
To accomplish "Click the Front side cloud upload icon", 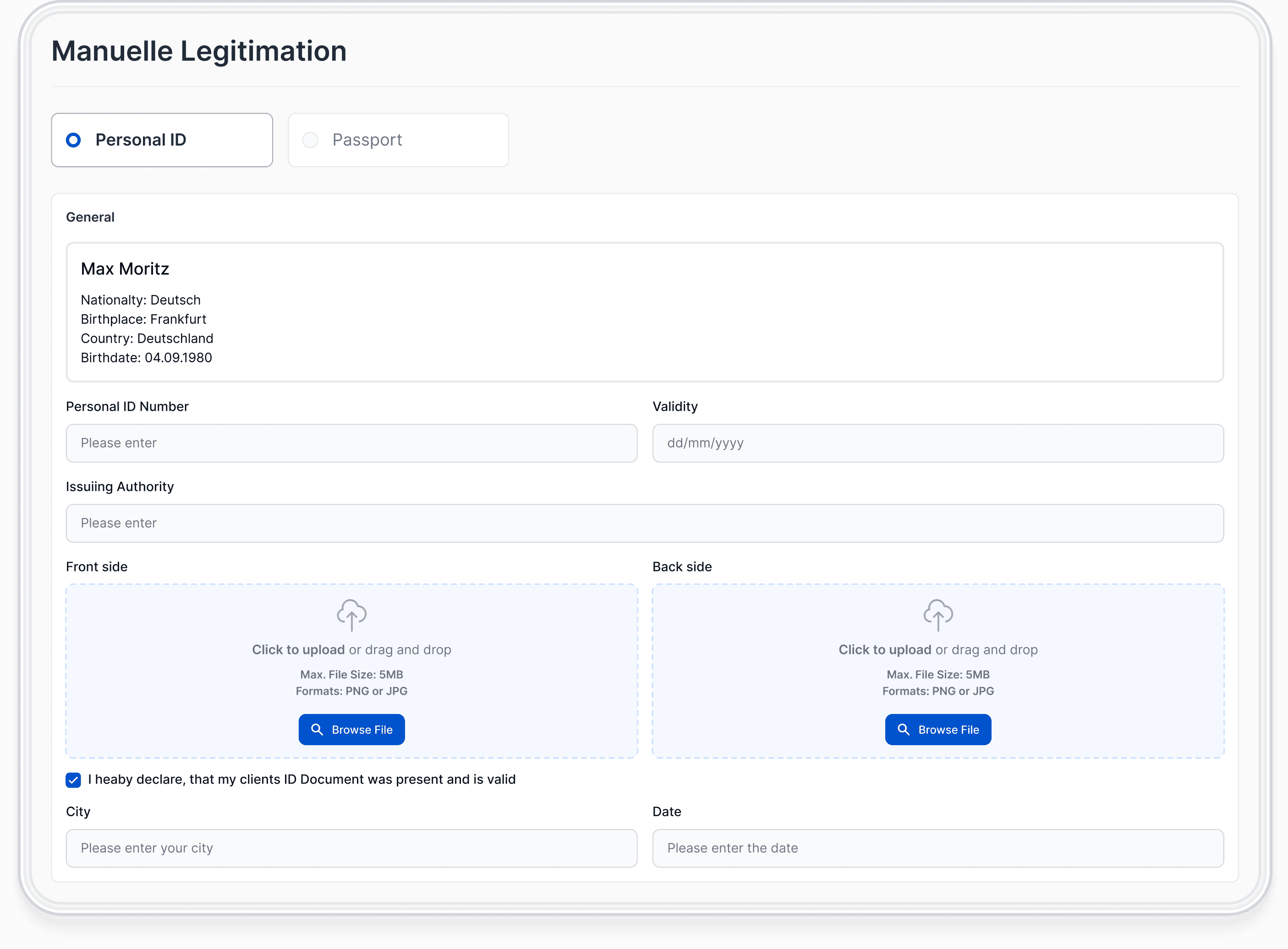I will click(351, 614).
